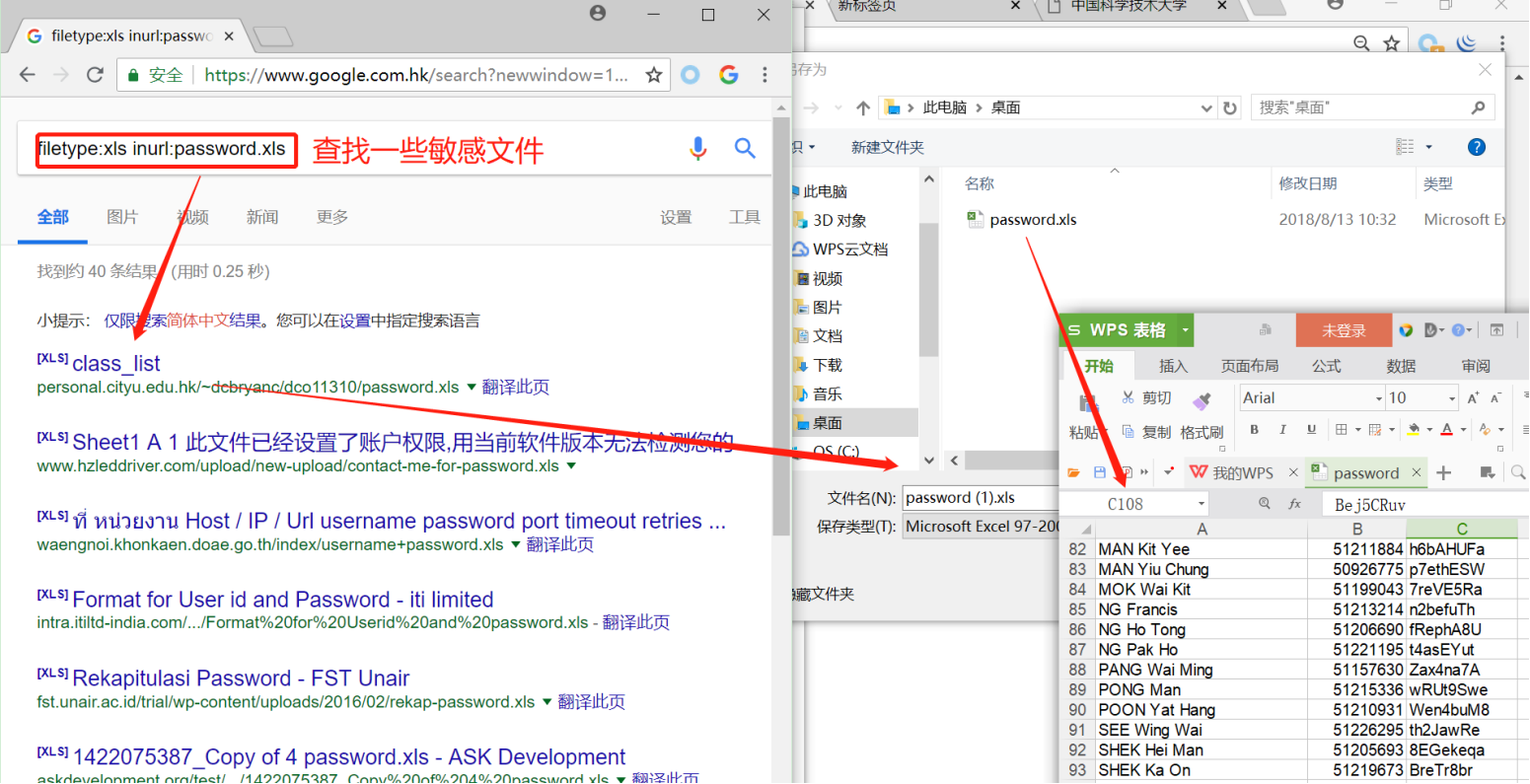The width and height of the screenshot is (1530, 784).
Task: Toggle Bold formatting in WPS
Action: pyautogui.click(x=1255, y=429)
